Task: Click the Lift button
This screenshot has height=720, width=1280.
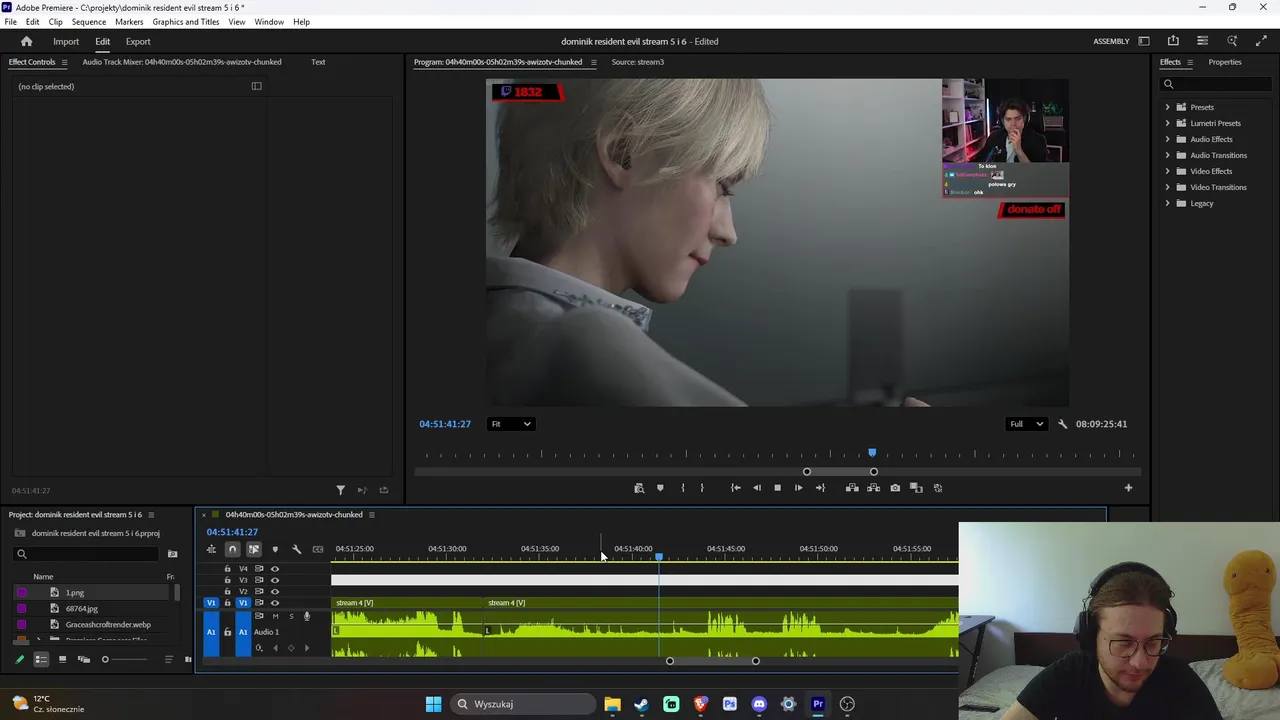Action: 852,488
